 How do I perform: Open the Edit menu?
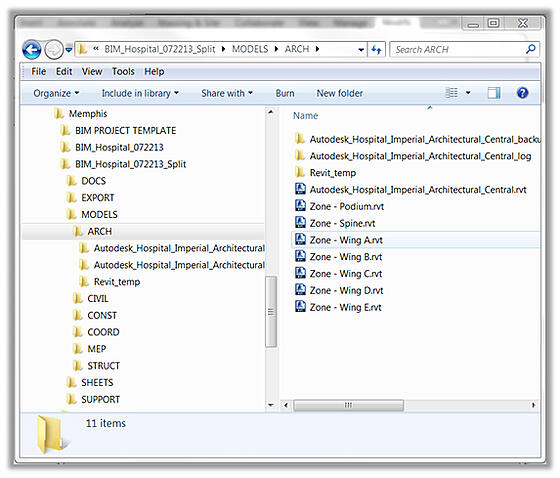point(64,71)
